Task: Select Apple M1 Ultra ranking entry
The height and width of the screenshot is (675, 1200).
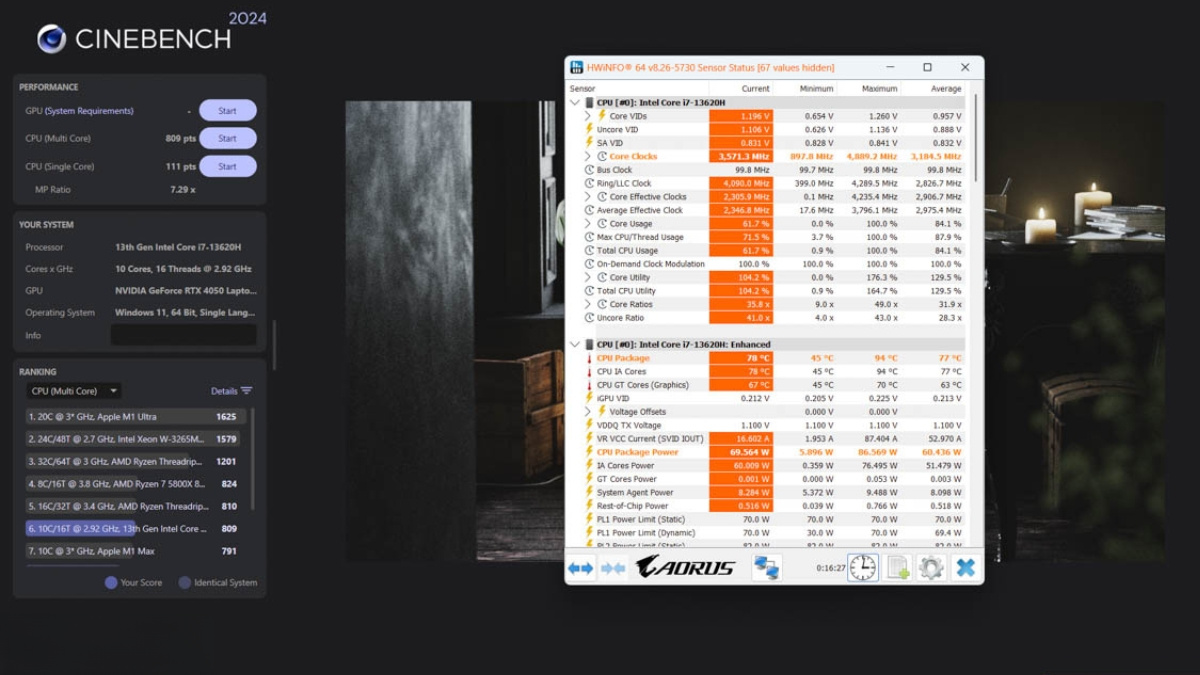Action: (x=136, y=417)
